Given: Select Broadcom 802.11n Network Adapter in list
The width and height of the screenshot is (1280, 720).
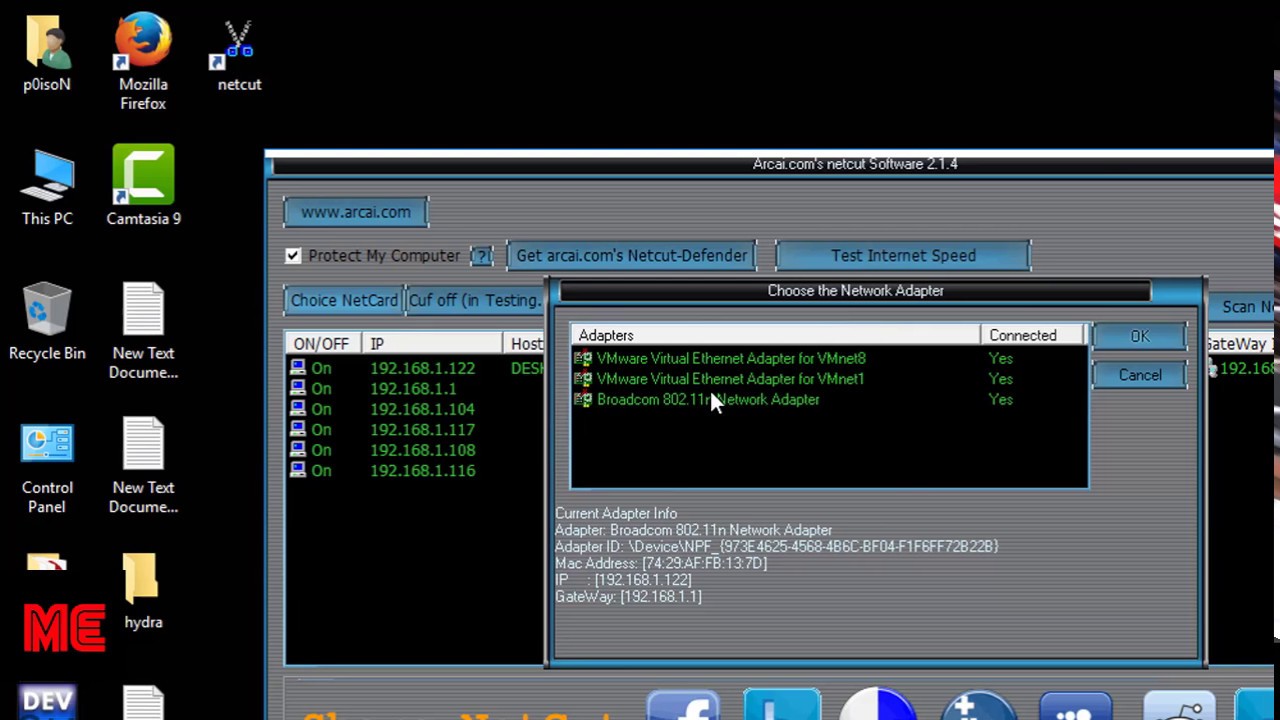Looking at the screenshot, I should coord(708,400).
